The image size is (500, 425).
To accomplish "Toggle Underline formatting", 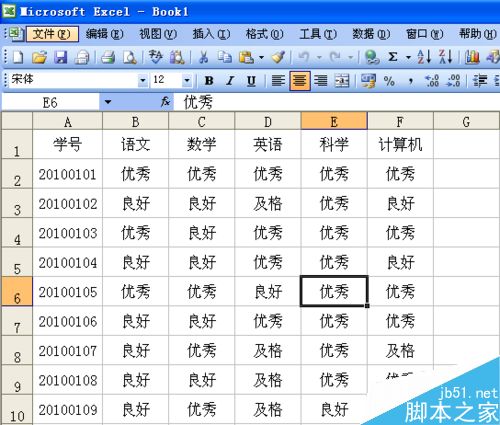I will click(x=251, y=80).
